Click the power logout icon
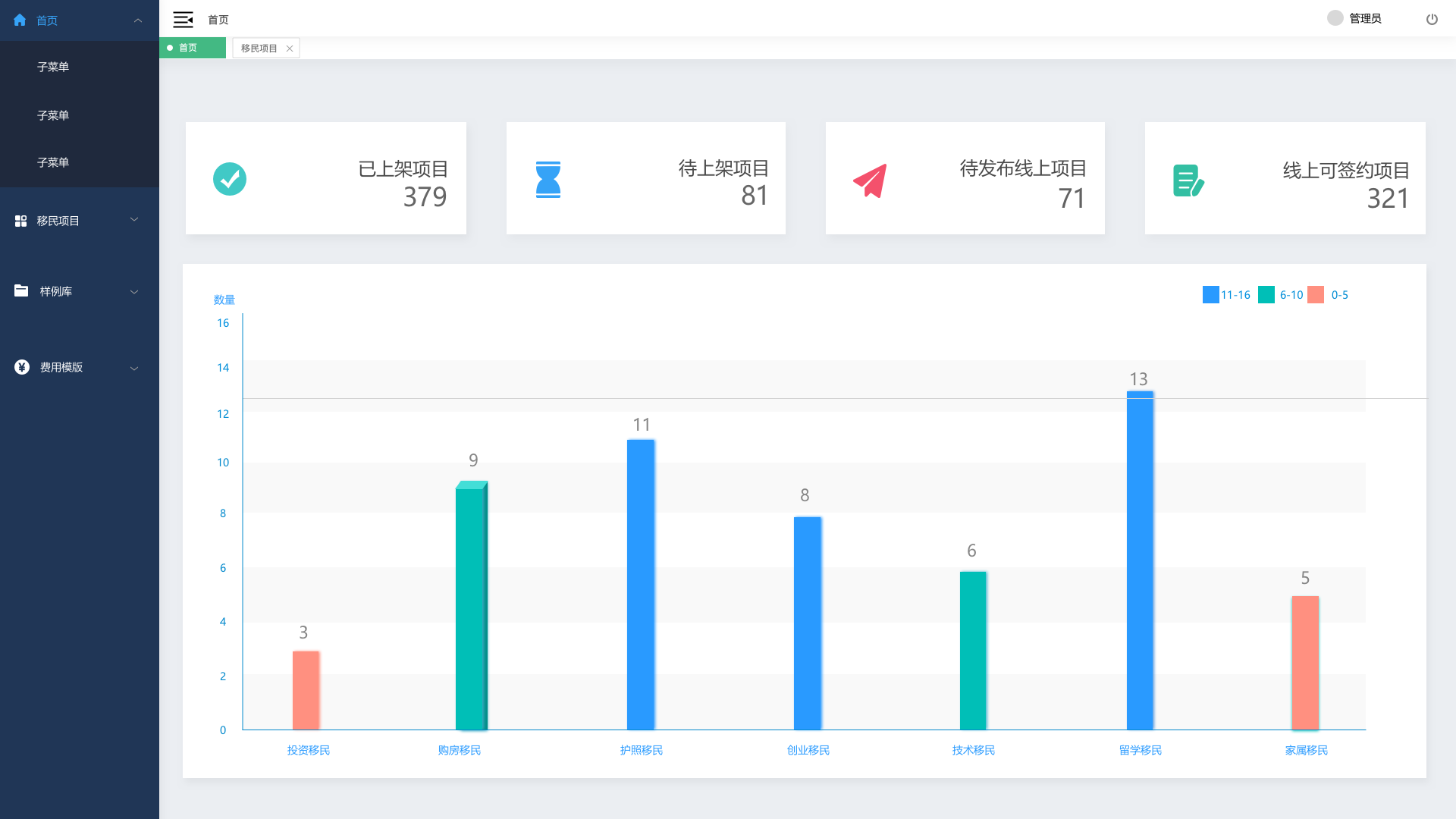This screenshot has width=1456, height=819. [x=1432, y=20]
